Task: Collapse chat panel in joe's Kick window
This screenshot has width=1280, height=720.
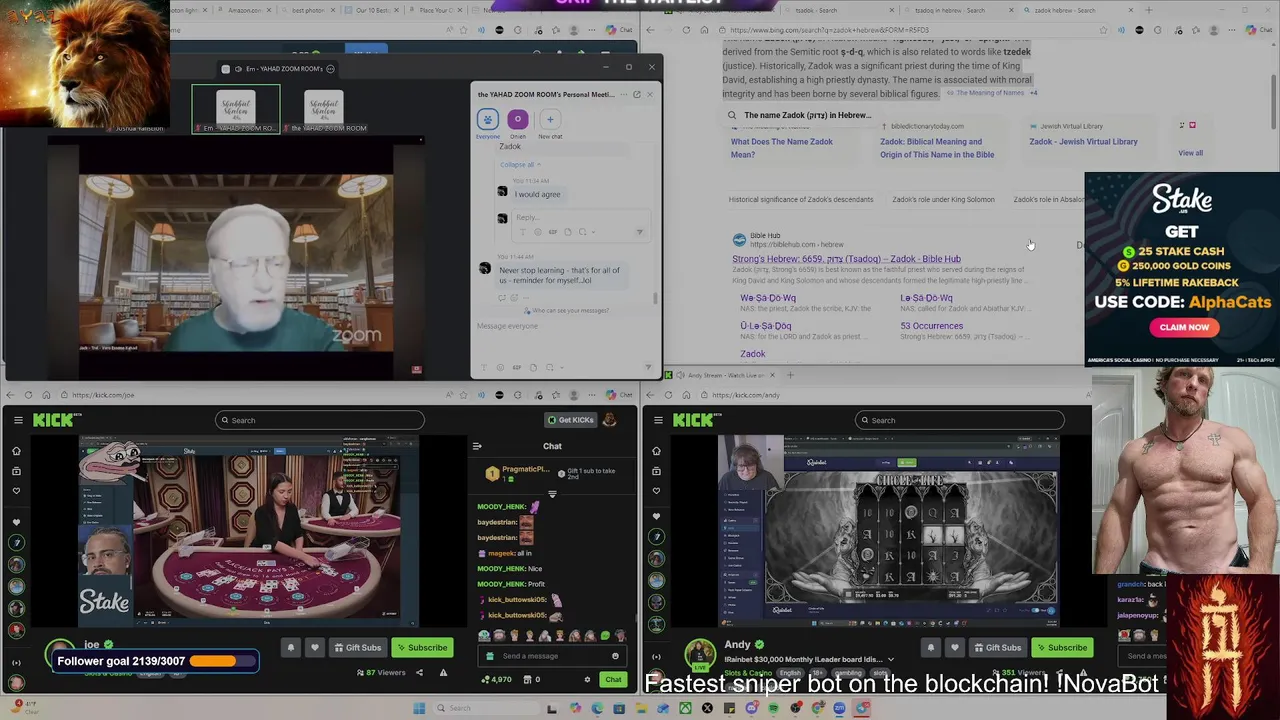Action: [477, 446]
